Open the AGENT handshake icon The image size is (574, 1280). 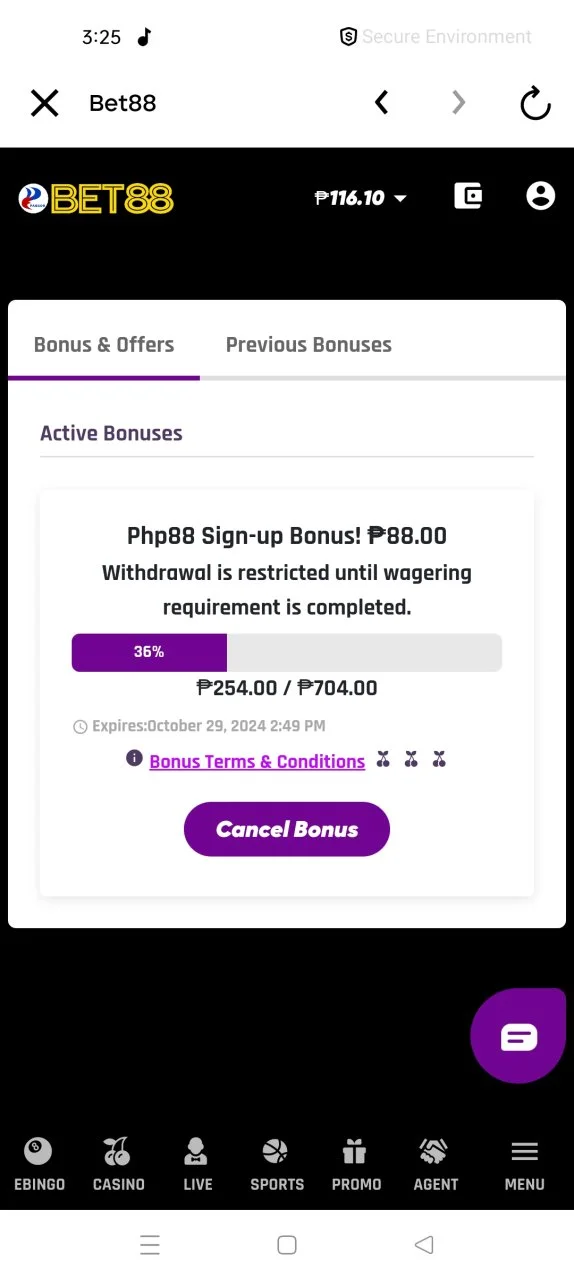pyautogui.click(x=434, y=1152)
